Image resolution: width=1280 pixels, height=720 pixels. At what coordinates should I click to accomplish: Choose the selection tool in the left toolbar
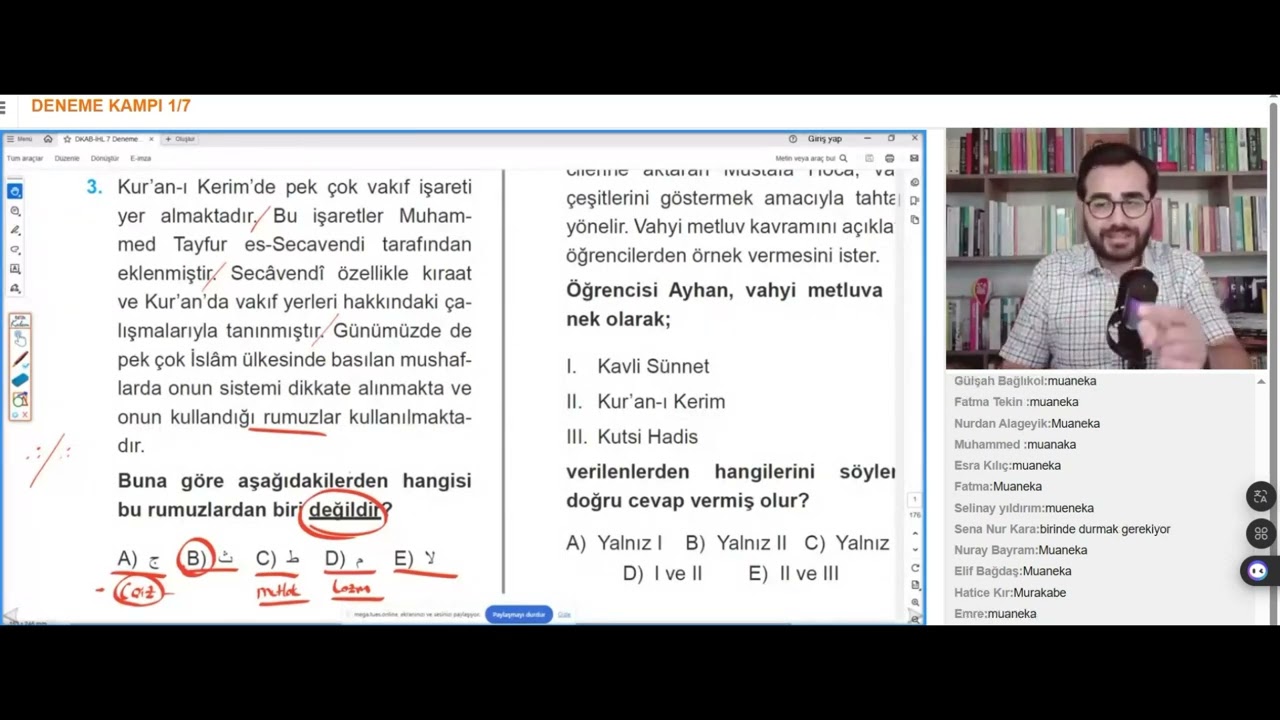tap(14, 191)
